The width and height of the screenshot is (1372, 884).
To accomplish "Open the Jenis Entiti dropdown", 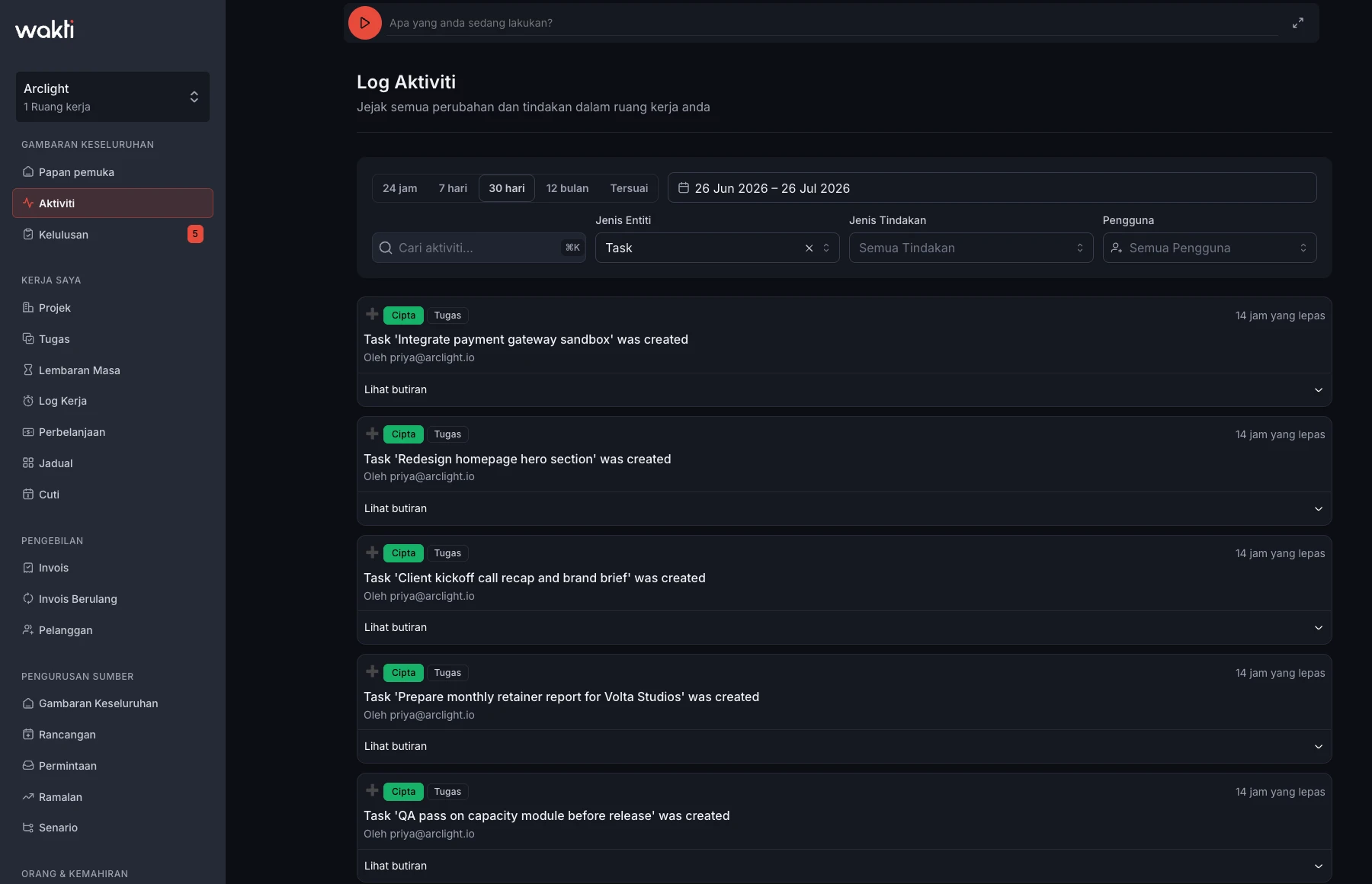I will coord(717,248).
